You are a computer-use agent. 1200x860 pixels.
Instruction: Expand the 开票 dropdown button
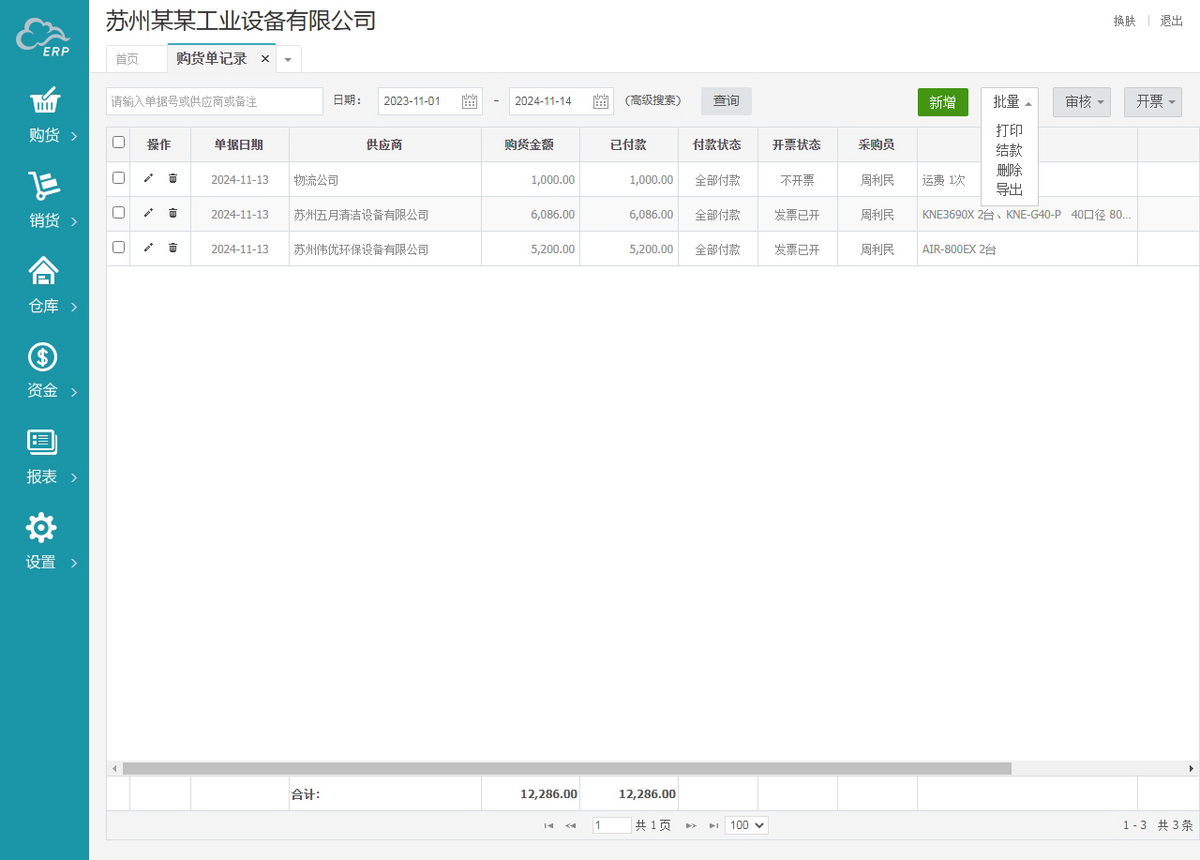(1153, 102)
